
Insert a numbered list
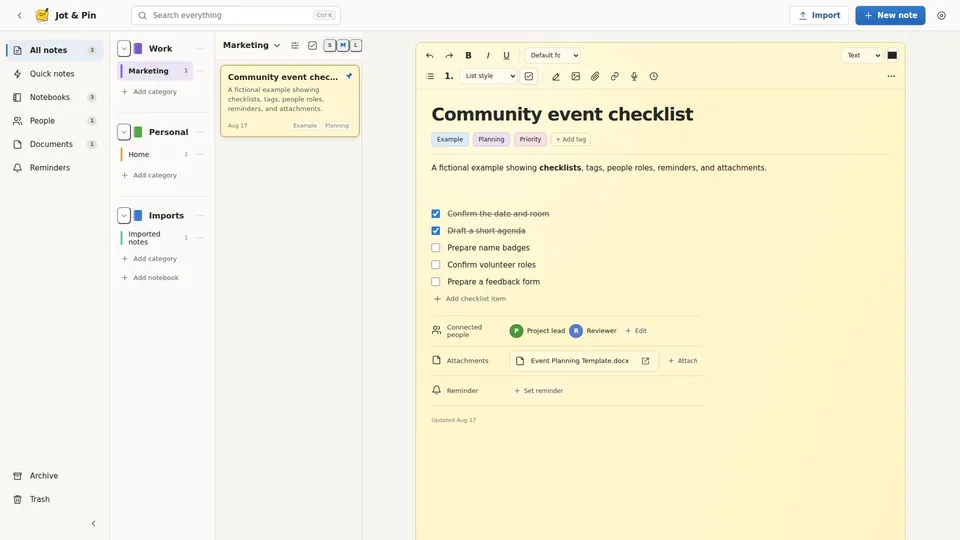tap(449, 76)
